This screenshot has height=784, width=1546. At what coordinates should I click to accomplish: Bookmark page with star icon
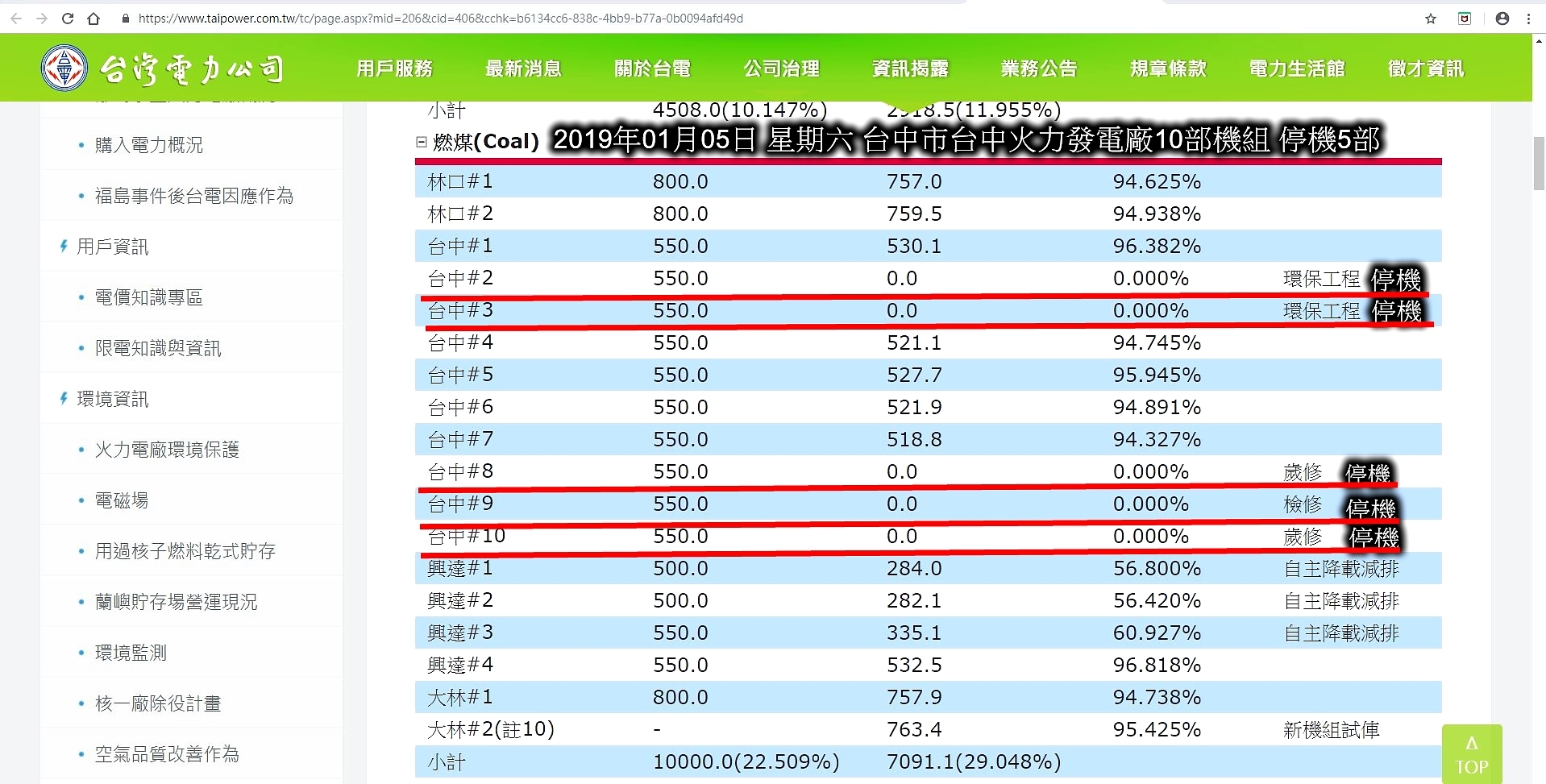click(1431, 19)
